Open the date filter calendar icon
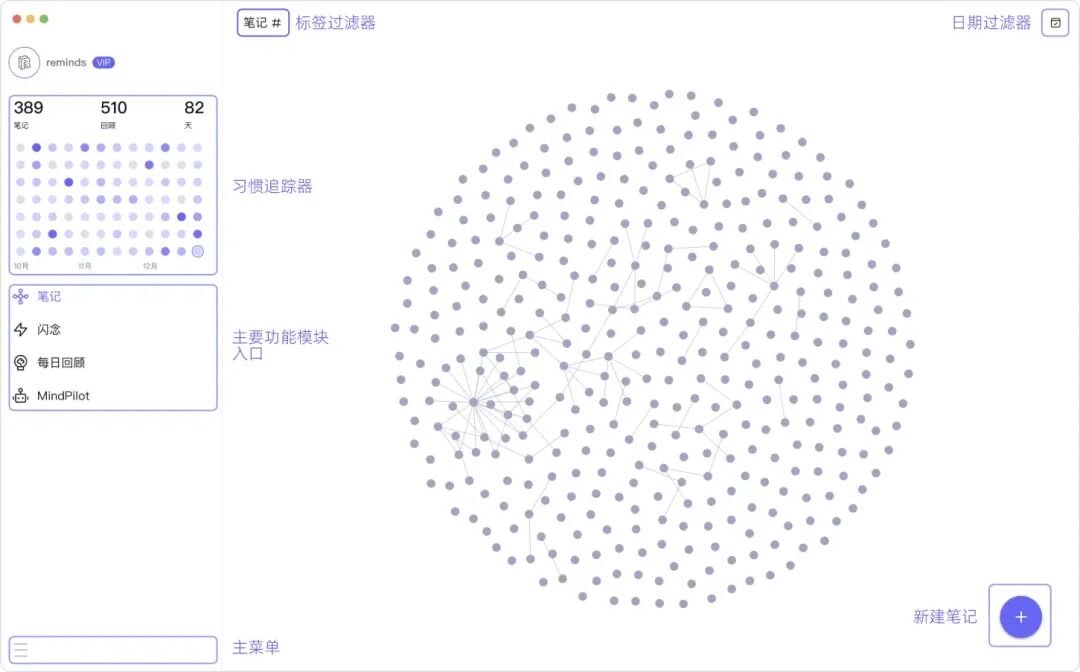 click(1055, 22)
